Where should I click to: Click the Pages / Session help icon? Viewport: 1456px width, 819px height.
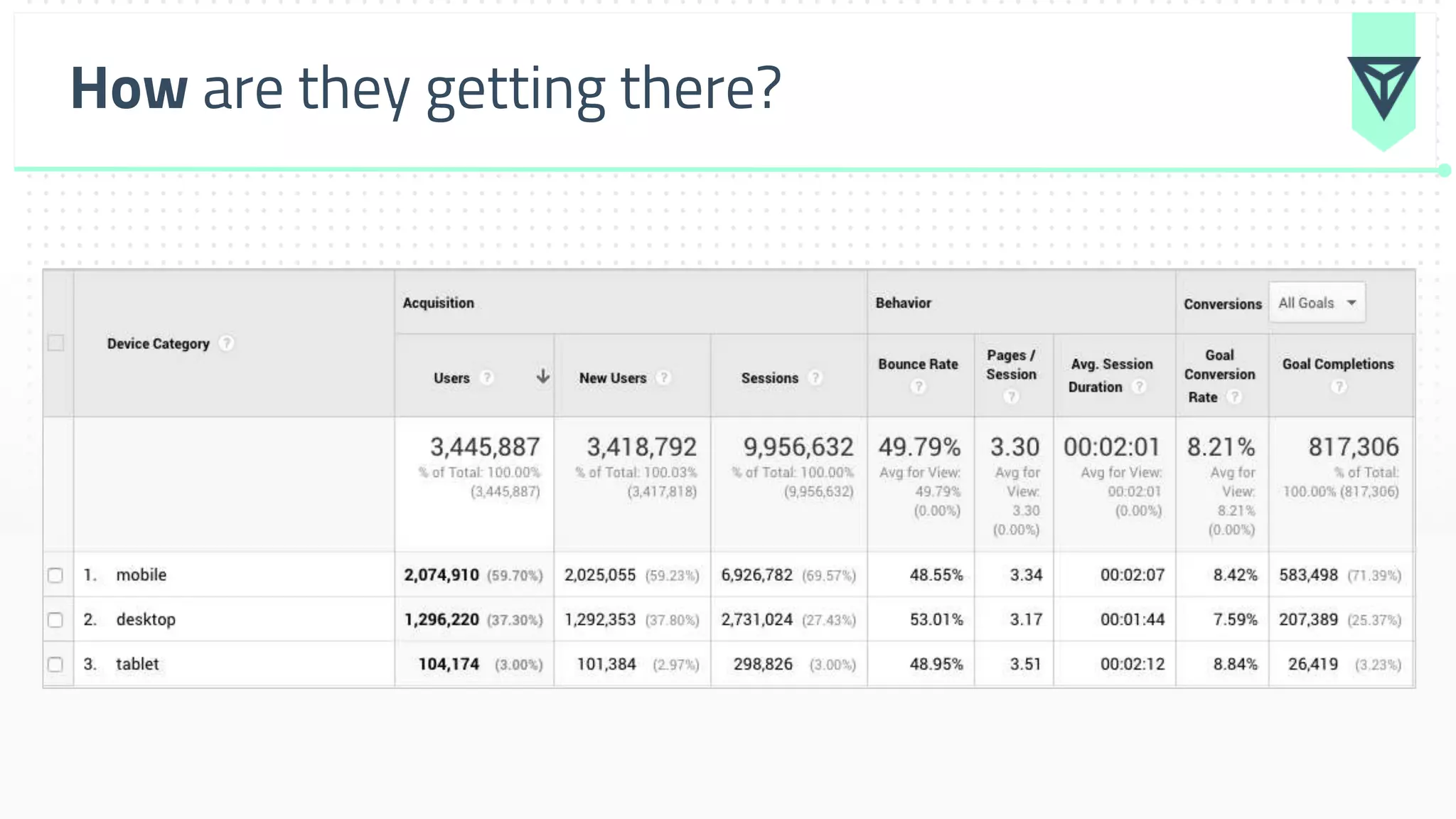1011,397
